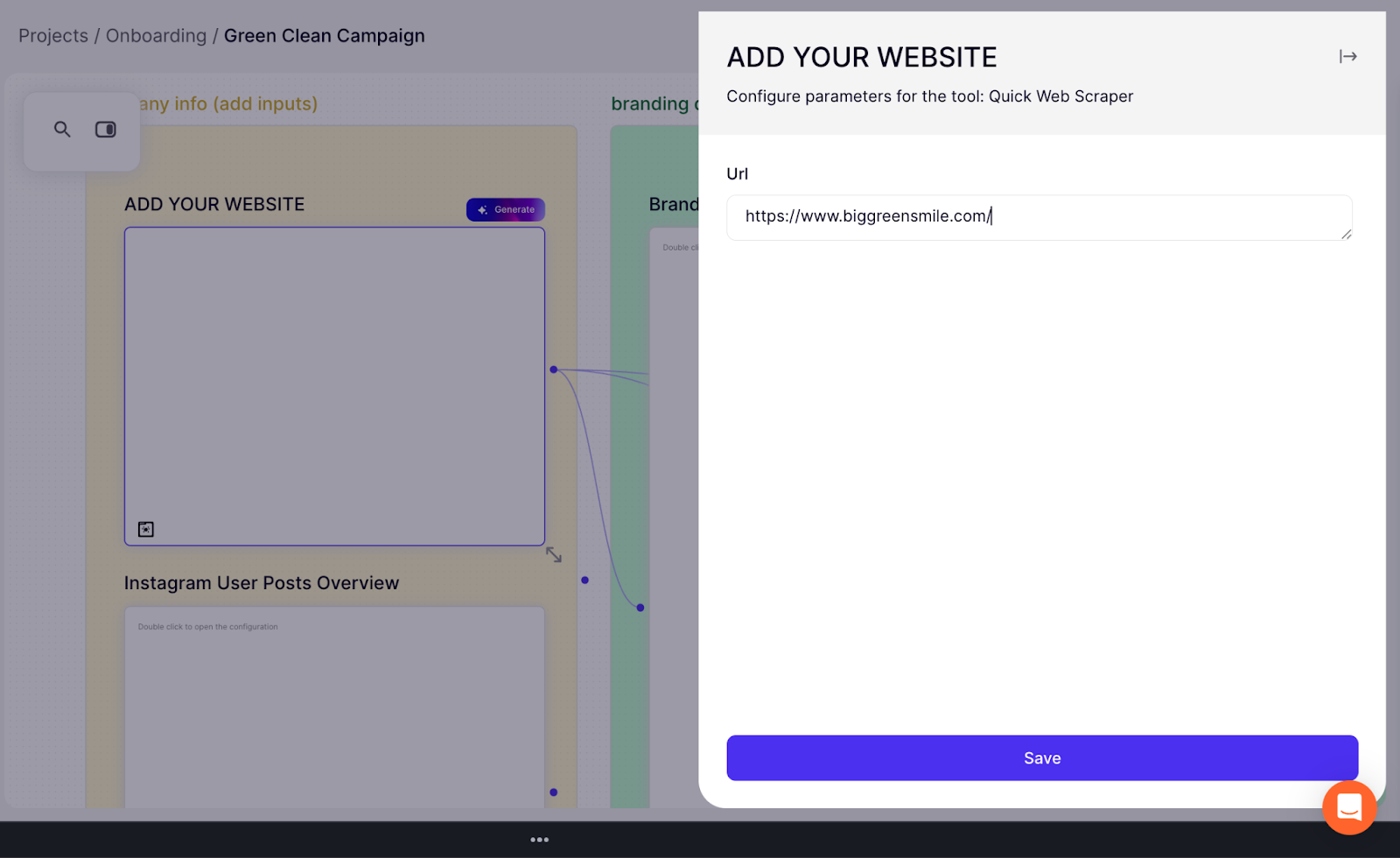Click the Instagram User Posts Overview title
1400x858 pixels.
262,583
